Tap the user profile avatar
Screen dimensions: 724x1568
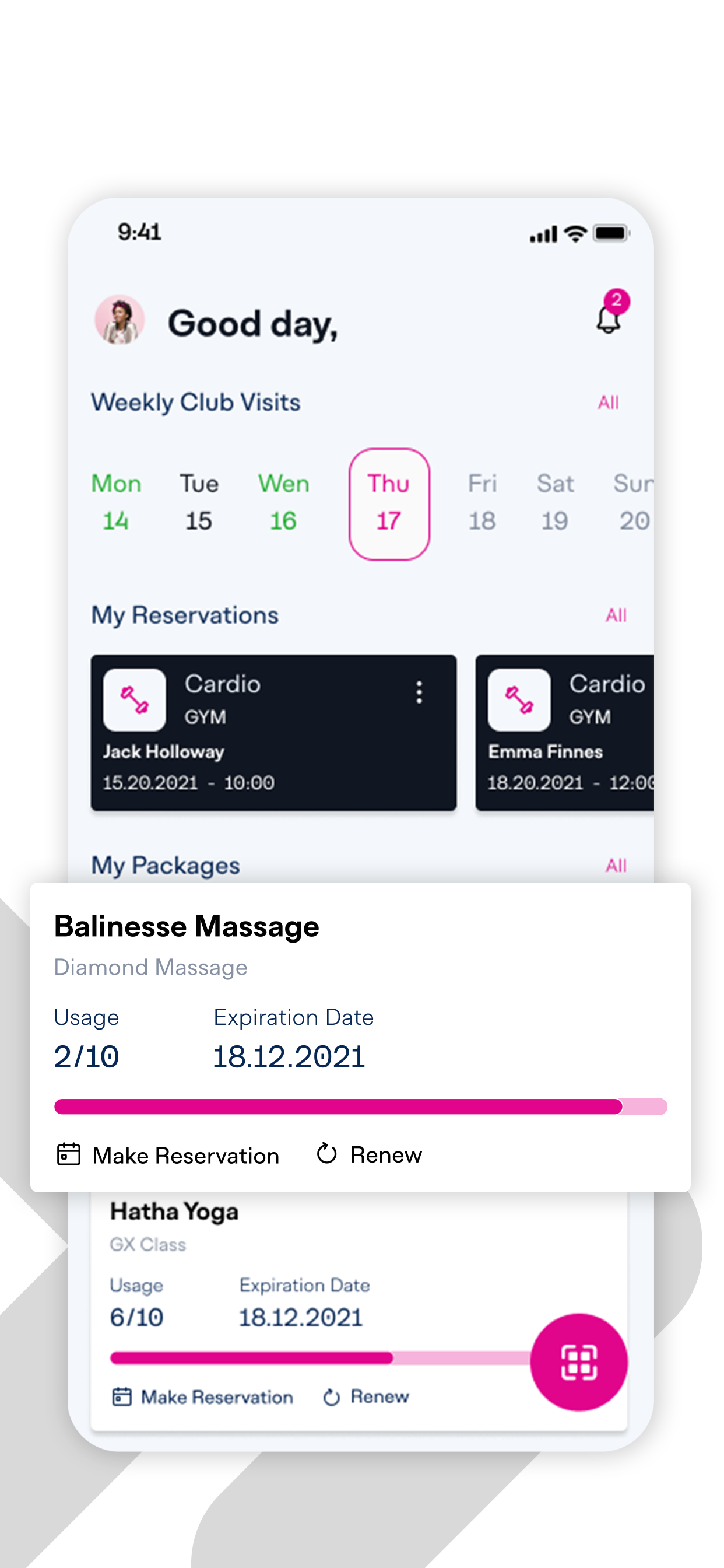tap(120, 320)
